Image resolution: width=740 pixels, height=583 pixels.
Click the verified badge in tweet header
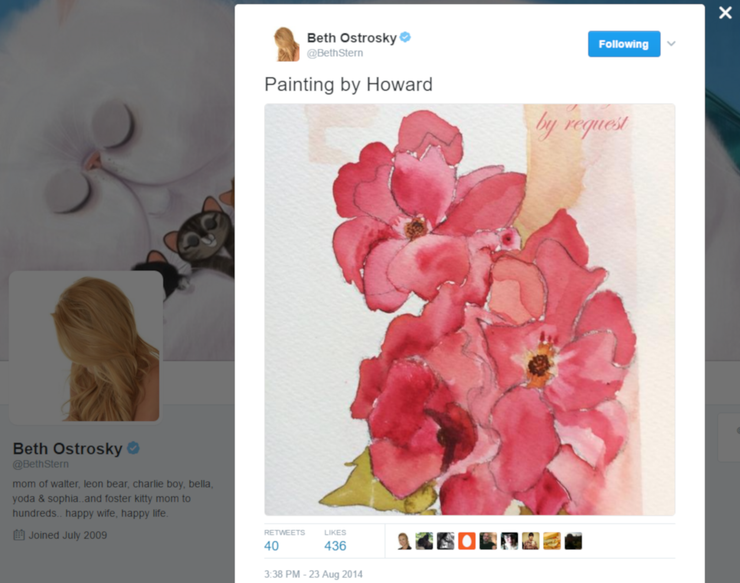pyautogui.click(x=405, y=37)
